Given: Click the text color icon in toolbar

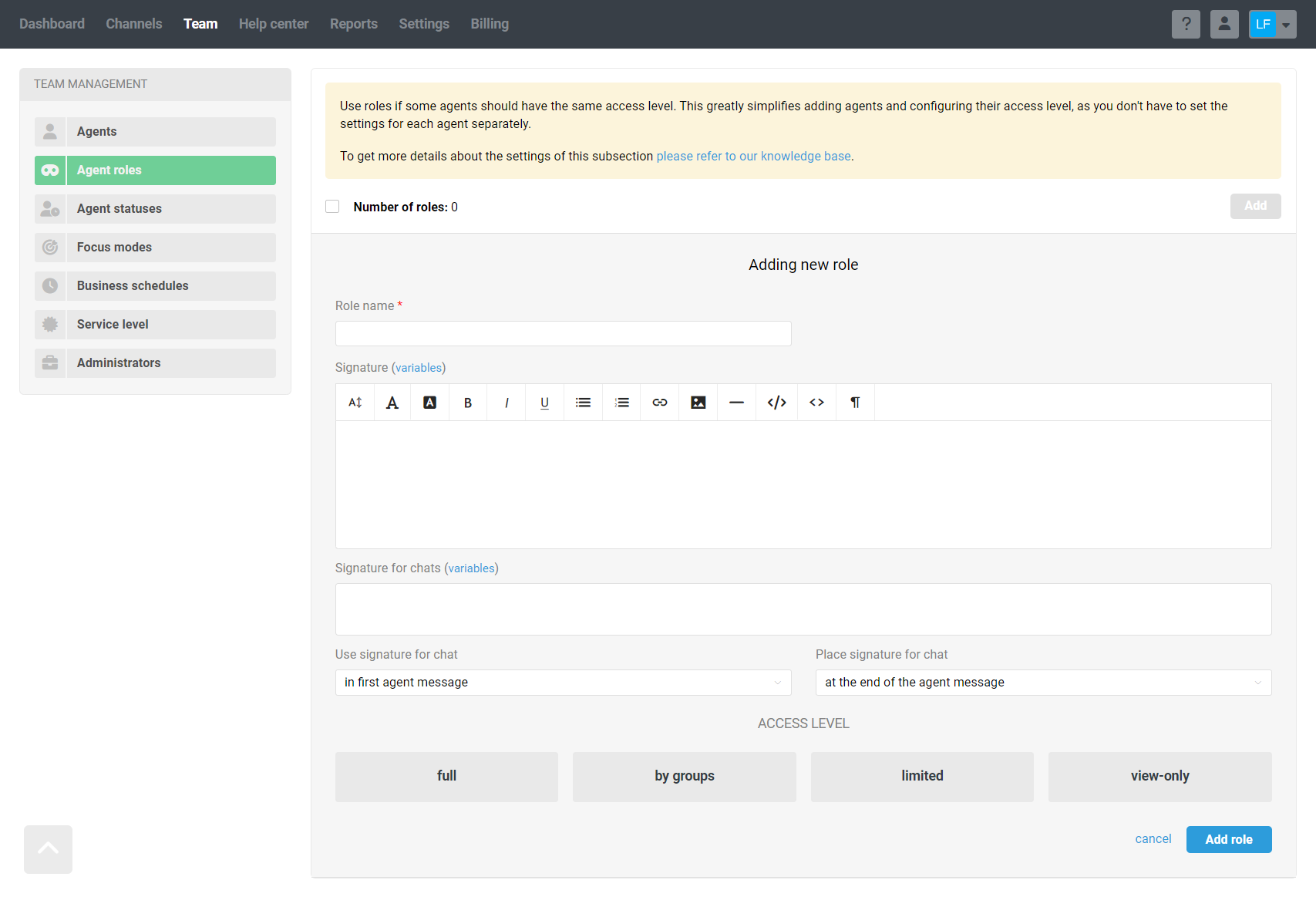Looking at the screenshot, I should point(392,403).
